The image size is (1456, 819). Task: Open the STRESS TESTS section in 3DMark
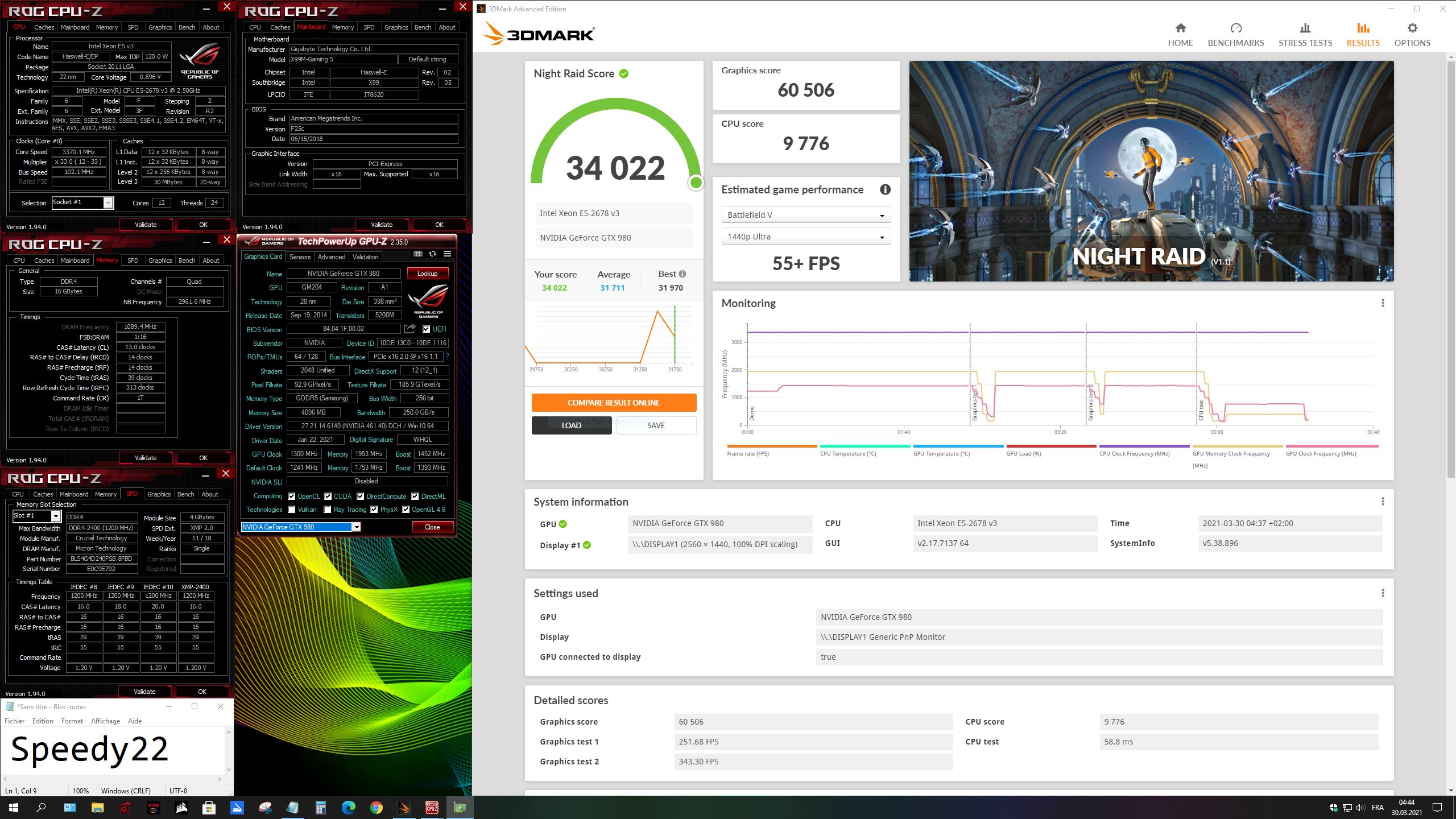tap(1305, 35)
